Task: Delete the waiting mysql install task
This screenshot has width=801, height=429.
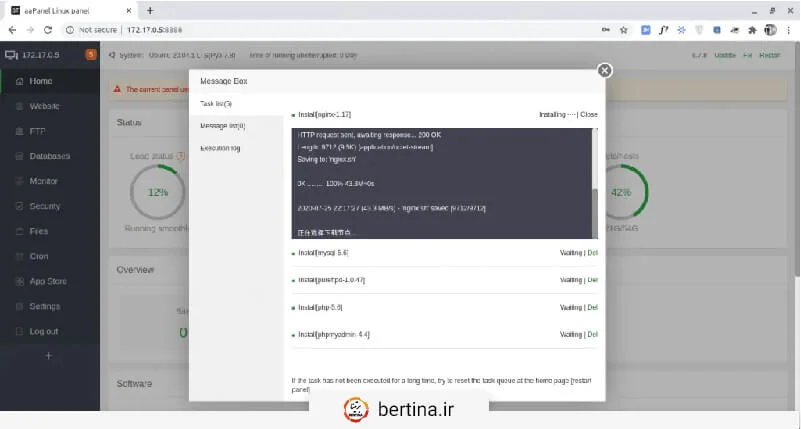Action: (592, 253)
